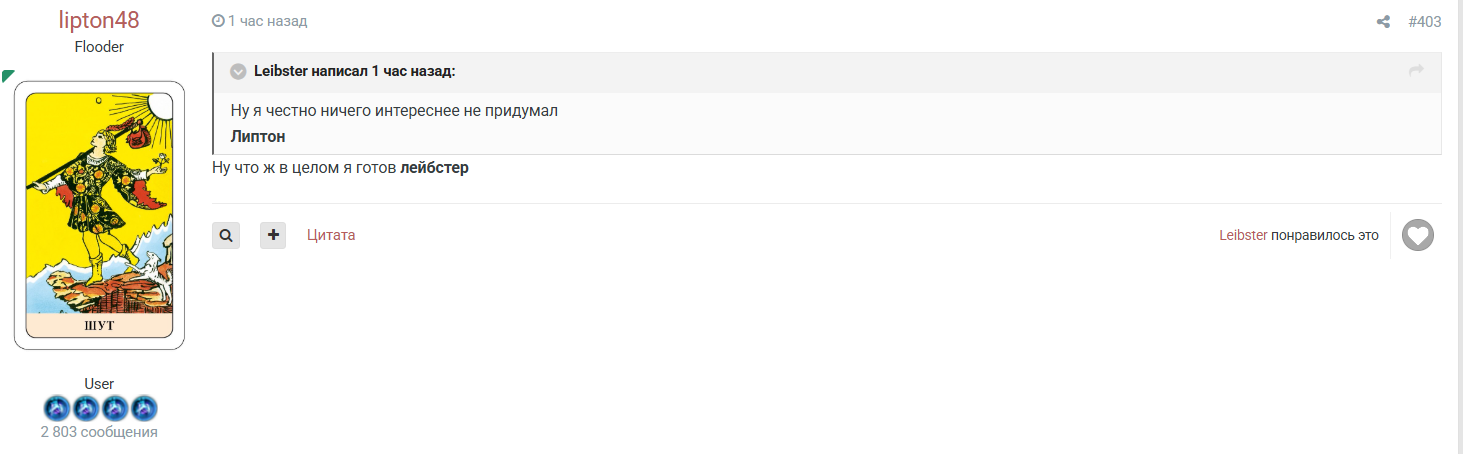Like the post with the heart button
The image size is (1463, 454).
tap(1417, 236)
